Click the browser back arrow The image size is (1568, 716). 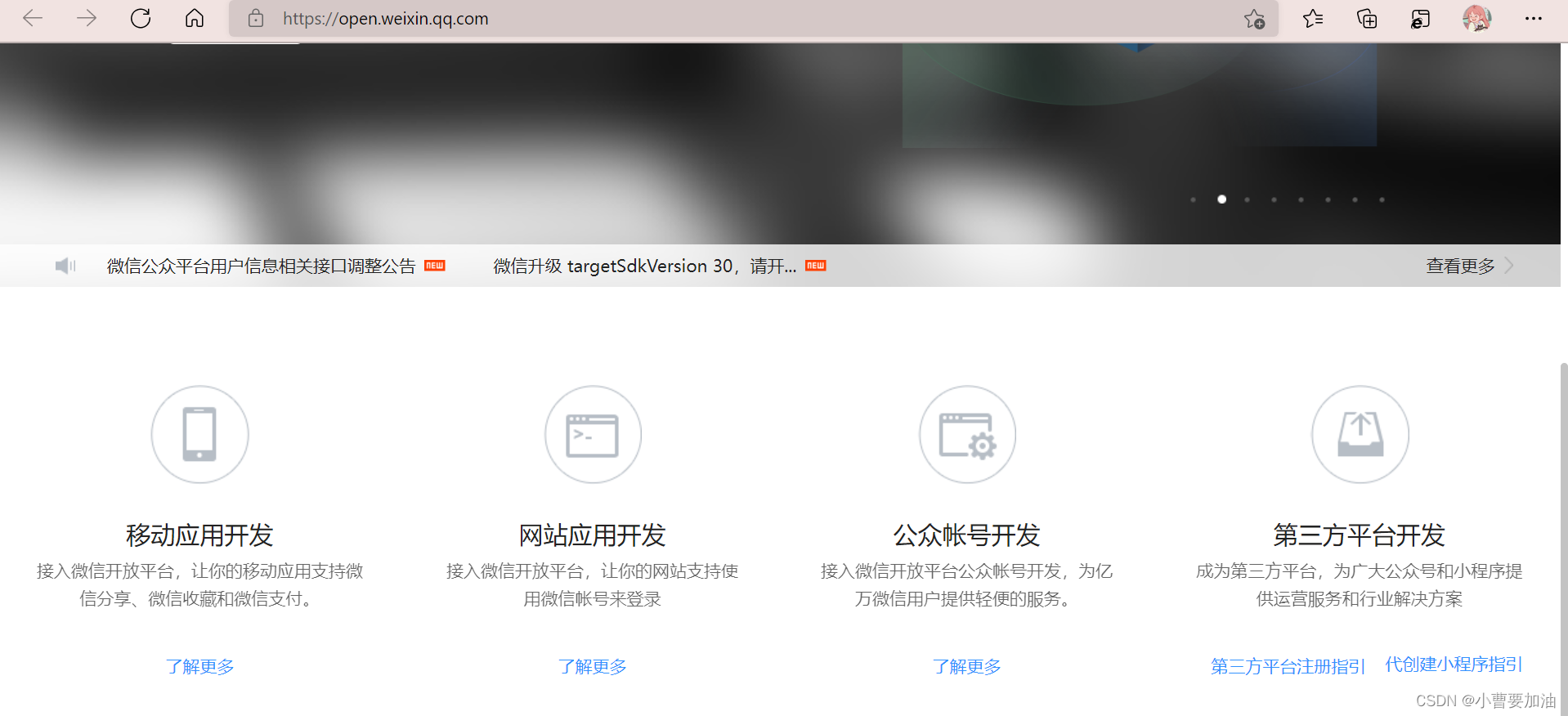[33, 18]
